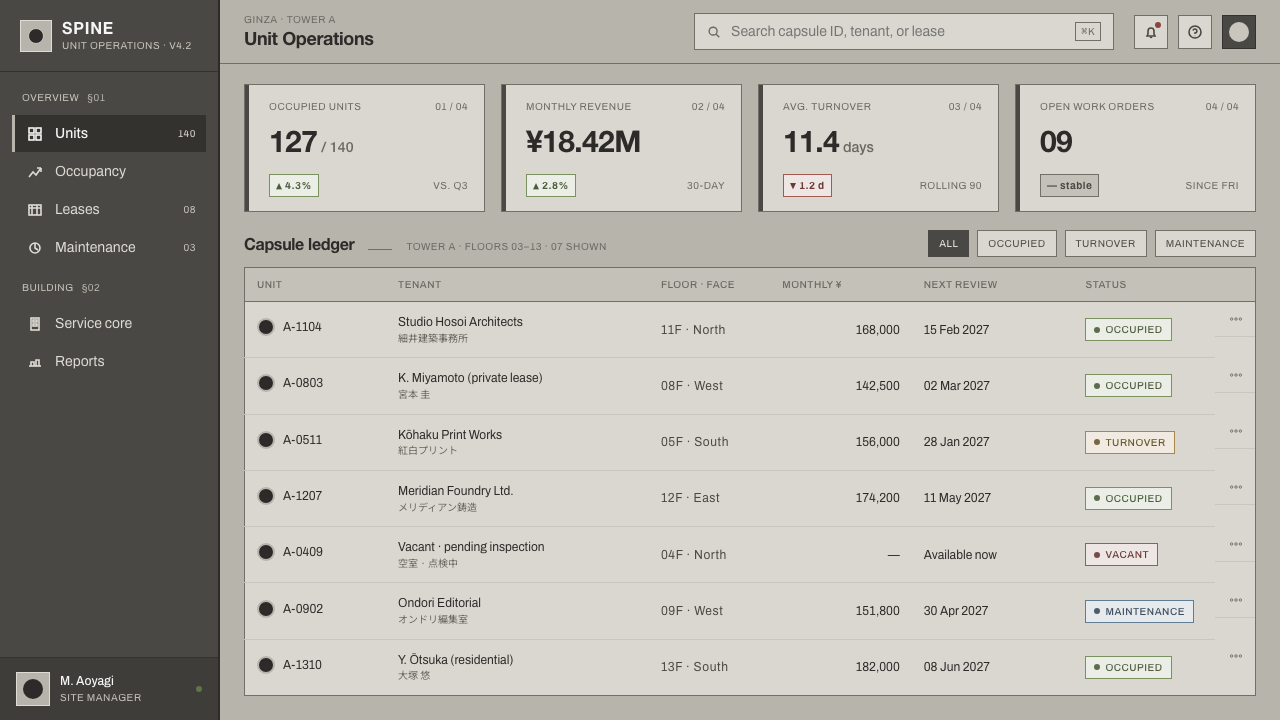Click MAINTENANCE status badge of A-0902
Screen dimensions: 1280x720
click(1139, 611)
